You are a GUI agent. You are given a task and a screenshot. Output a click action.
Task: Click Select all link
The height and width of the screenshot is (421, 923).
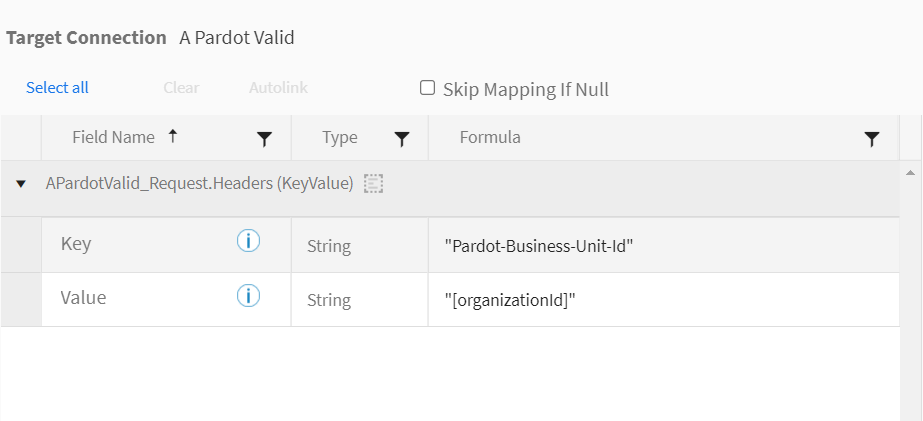click(x=57, y=88)
